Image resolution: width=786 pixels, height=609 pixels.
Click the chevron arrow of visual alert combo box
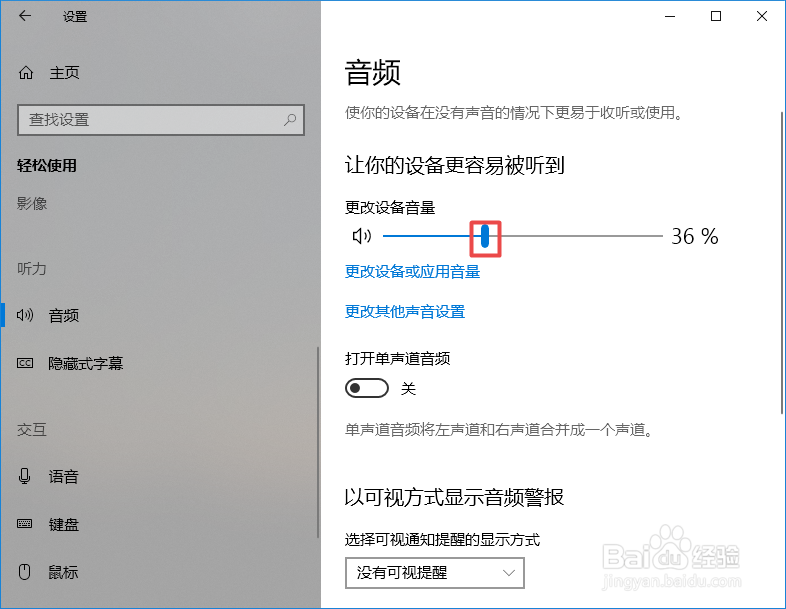pos(509,572)
